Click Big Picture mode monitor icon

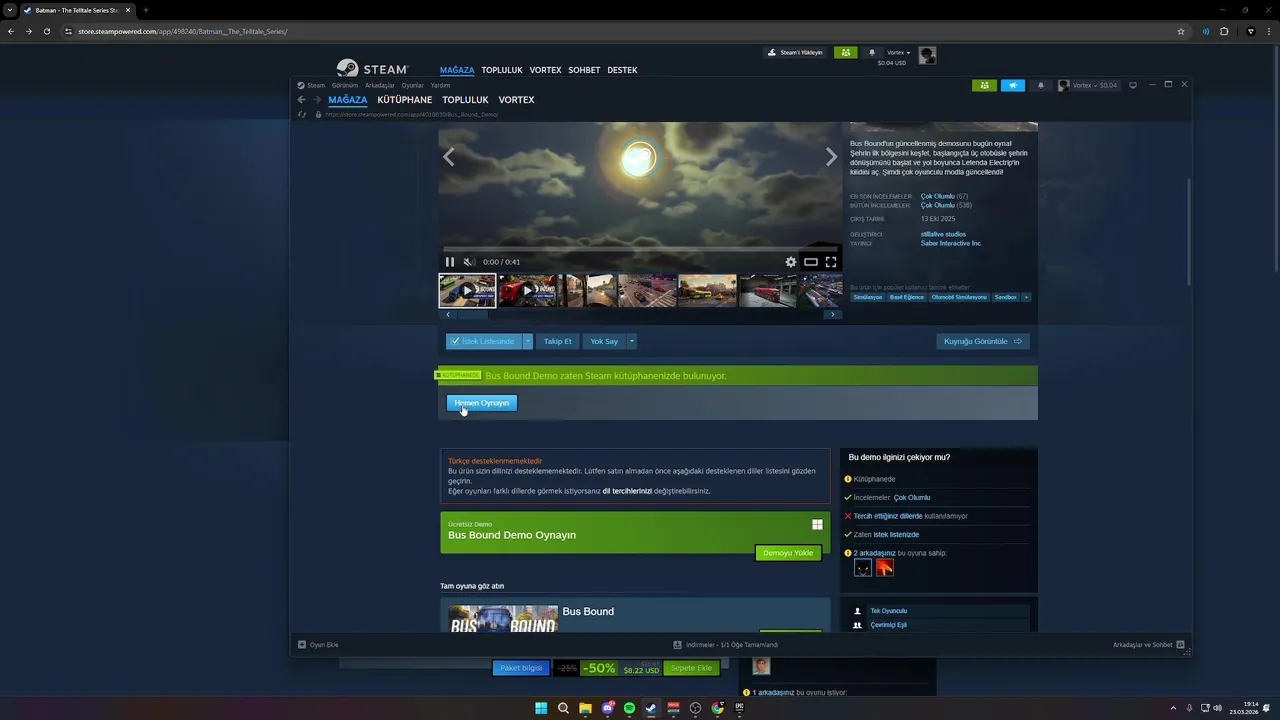point(1133,85)
